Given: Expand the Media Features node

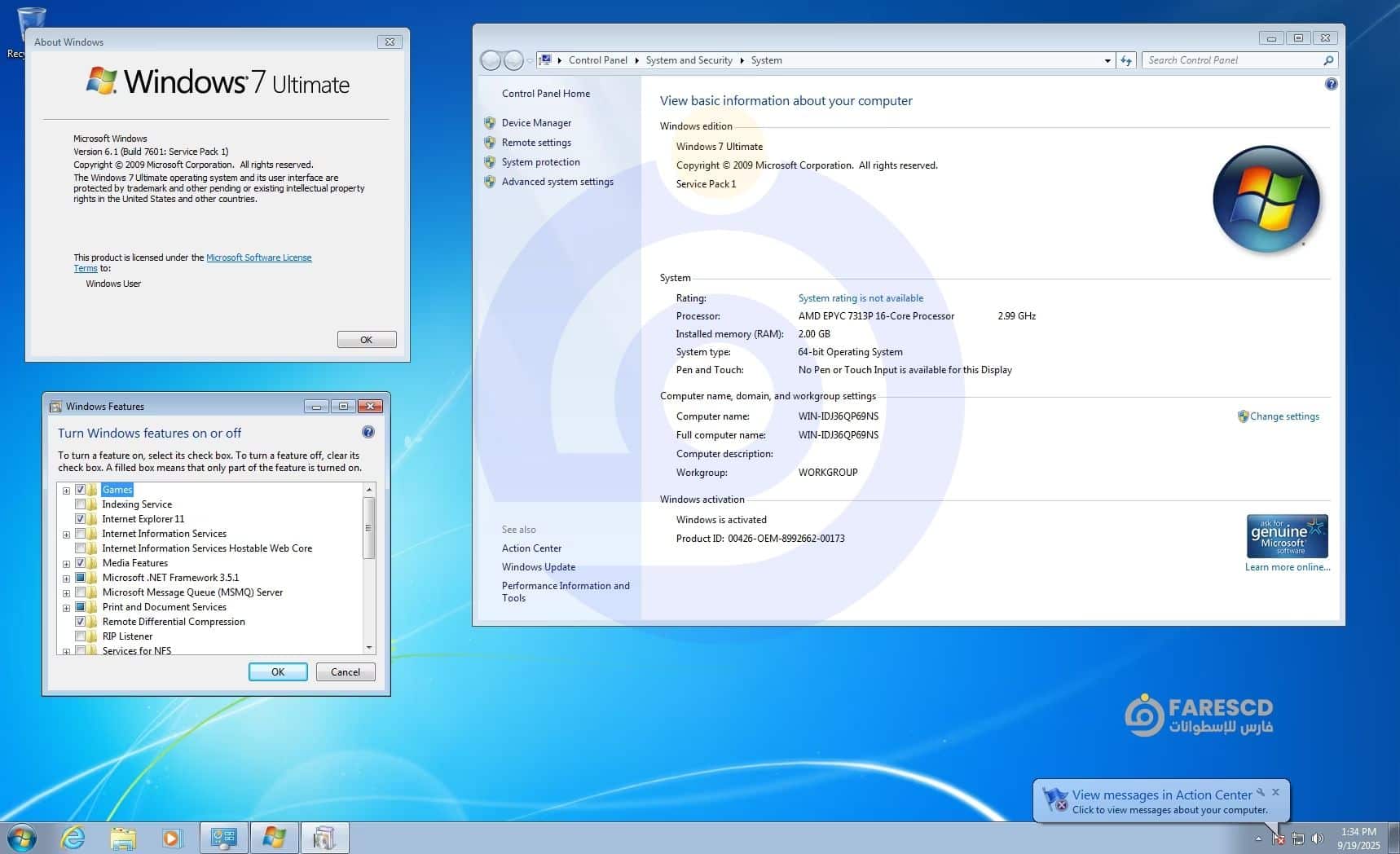Looking at the screenshot, I should coord(66,564).
